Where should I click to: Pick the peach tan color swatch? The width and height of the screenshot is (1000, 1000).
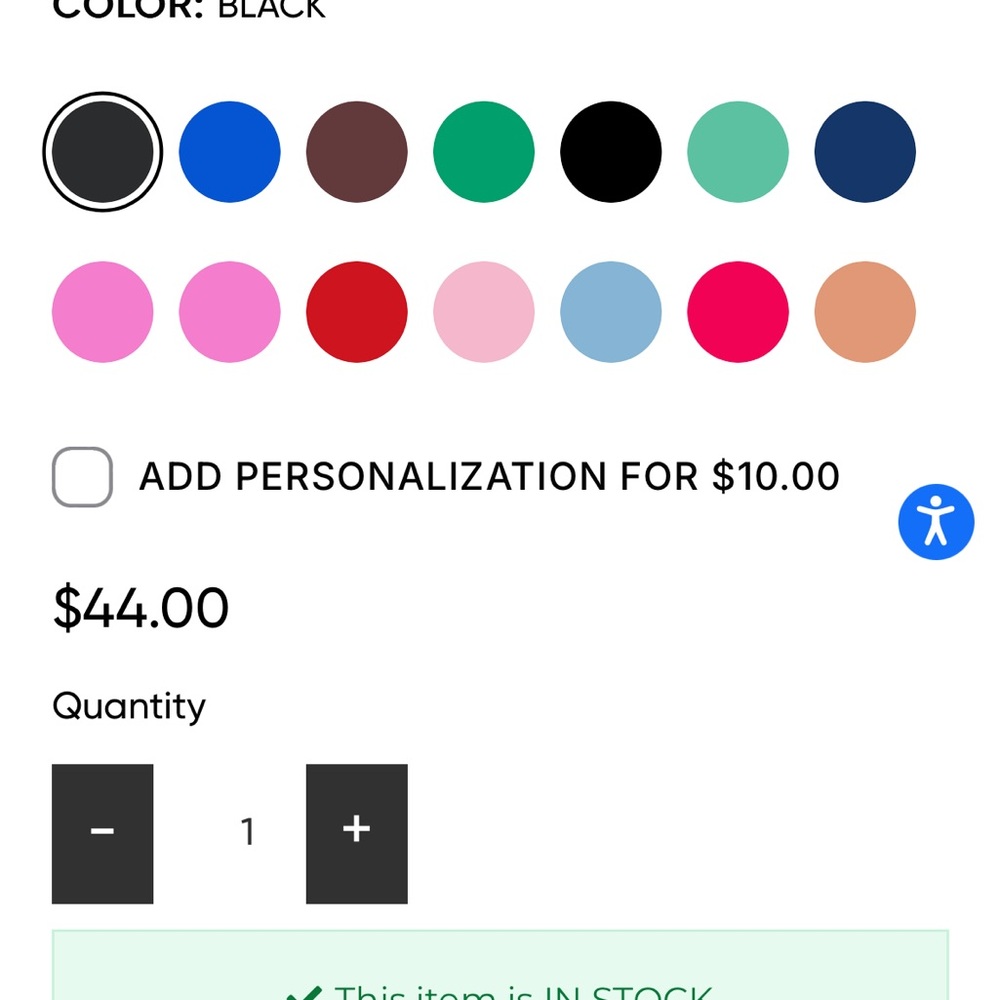tap(865, 312)
